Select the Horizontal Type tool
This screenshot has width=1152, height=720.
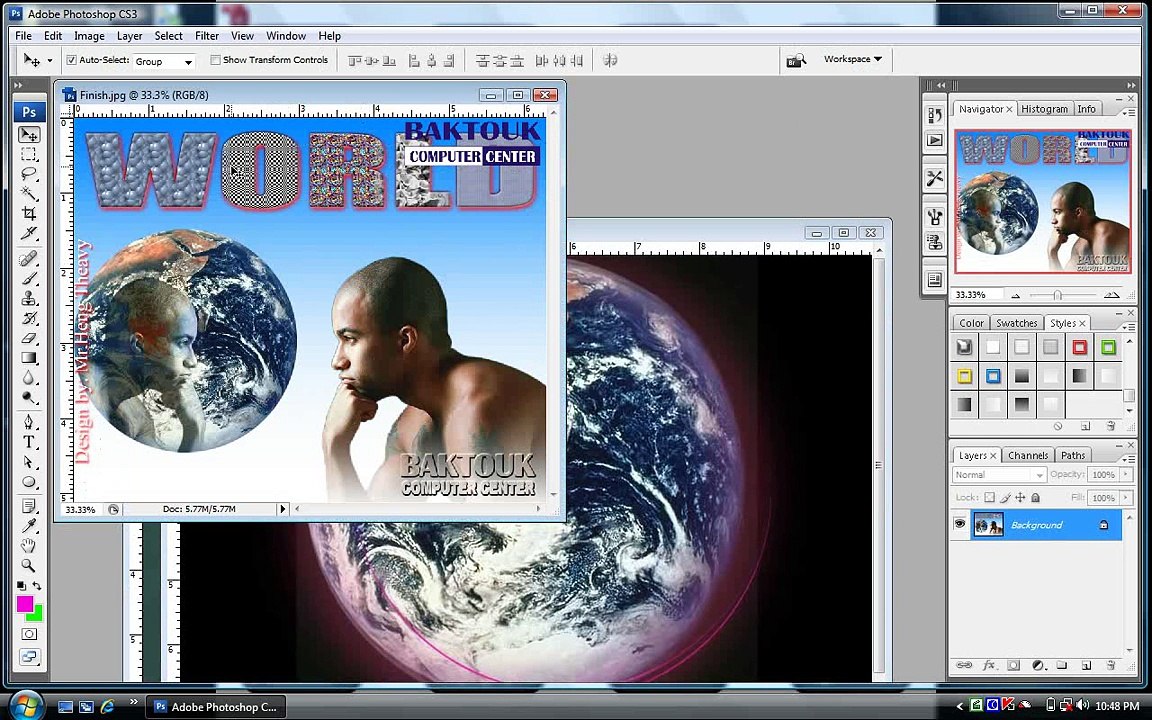[29, 442]
